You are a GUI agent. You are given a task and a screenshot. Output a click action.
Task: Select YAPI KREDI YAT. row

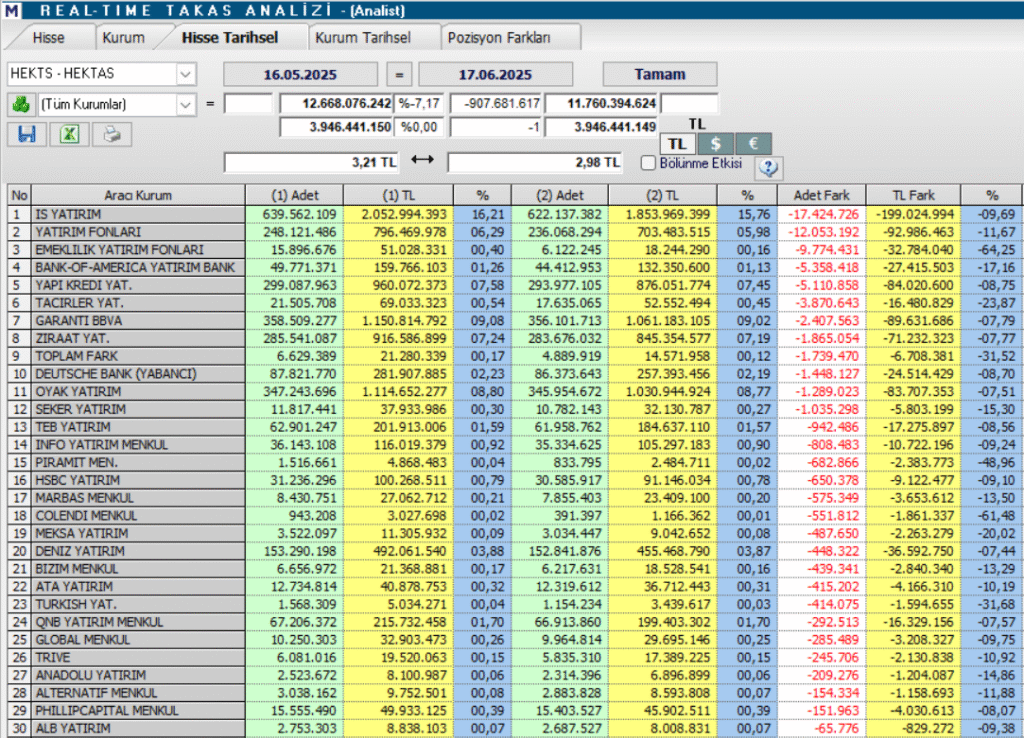click(515, 285)
